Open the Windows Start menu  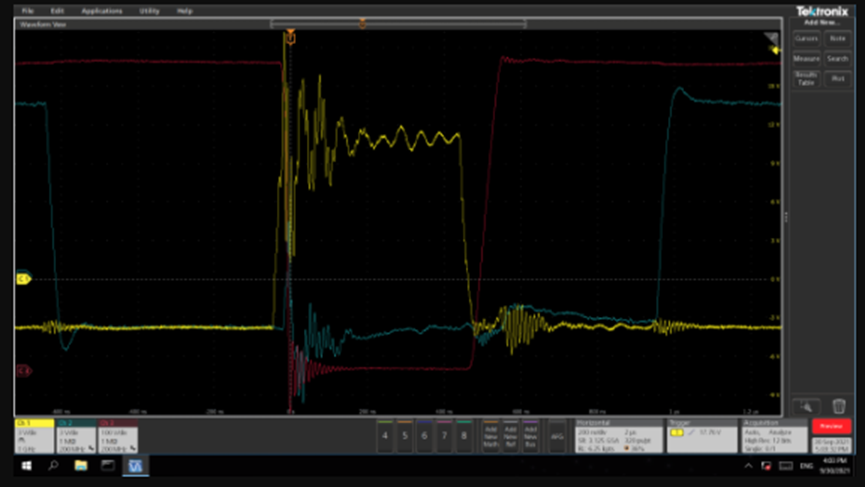(x=27, y=466)
